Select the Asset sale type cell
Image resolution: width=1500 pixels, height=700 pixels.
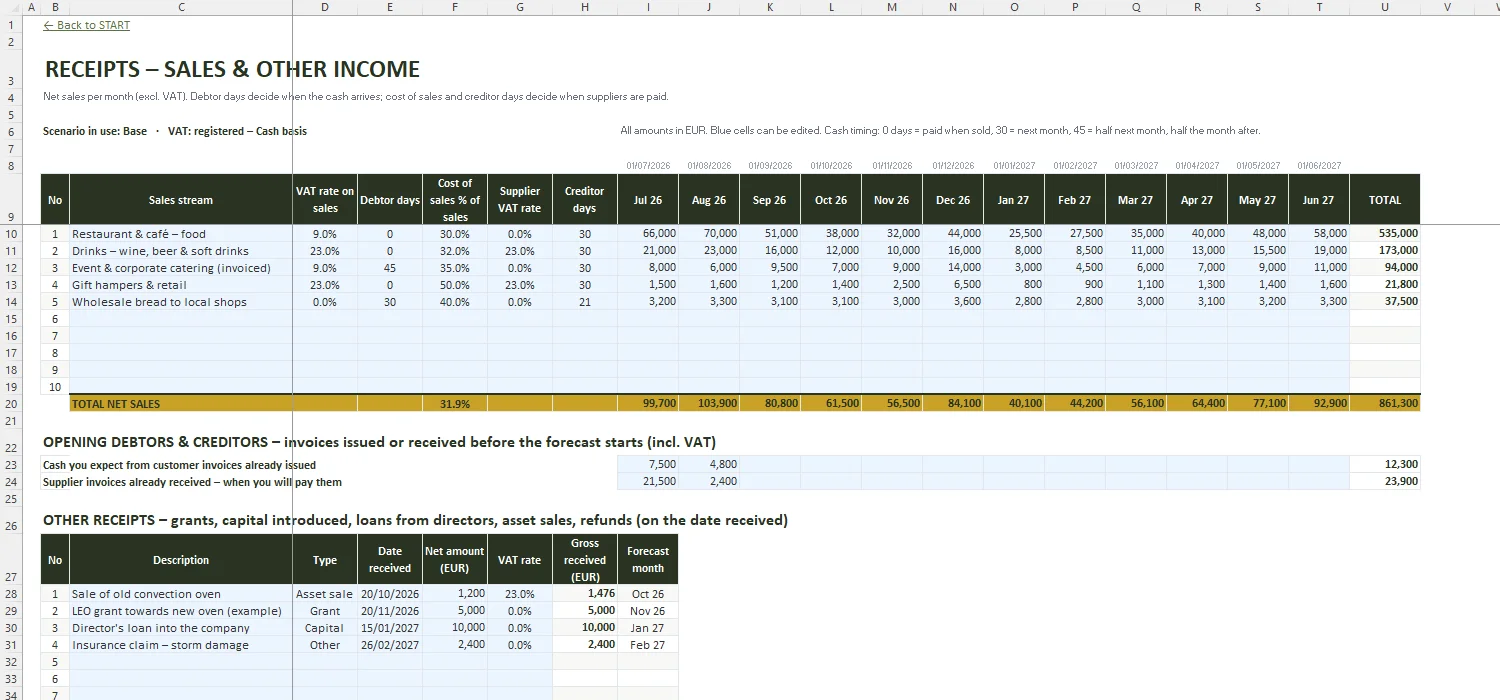325,594
